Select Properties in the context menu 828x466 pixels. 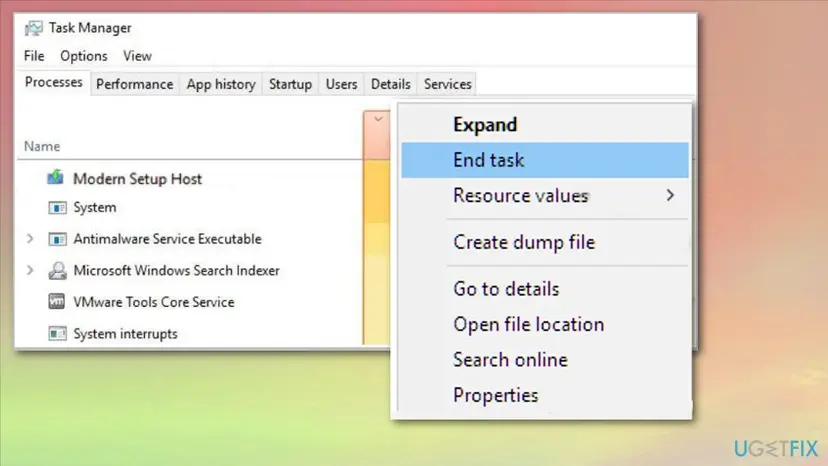[545, 395]
